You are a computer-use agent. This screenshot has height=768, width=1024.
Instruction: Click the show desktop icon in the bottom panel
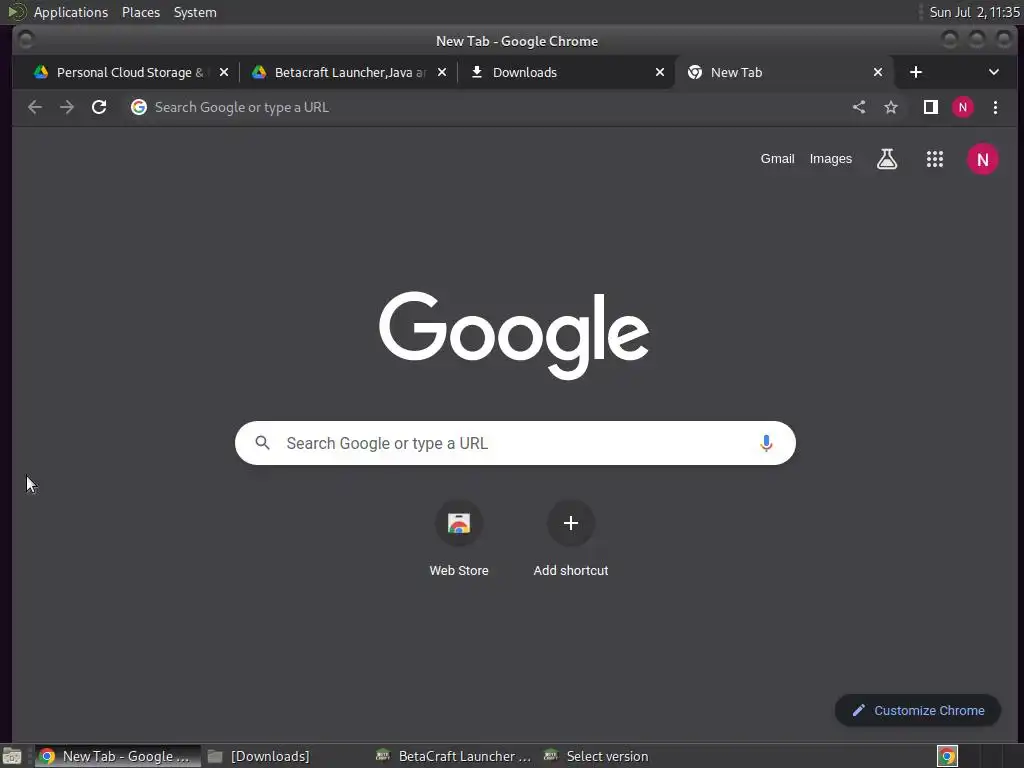coord(11,756)
